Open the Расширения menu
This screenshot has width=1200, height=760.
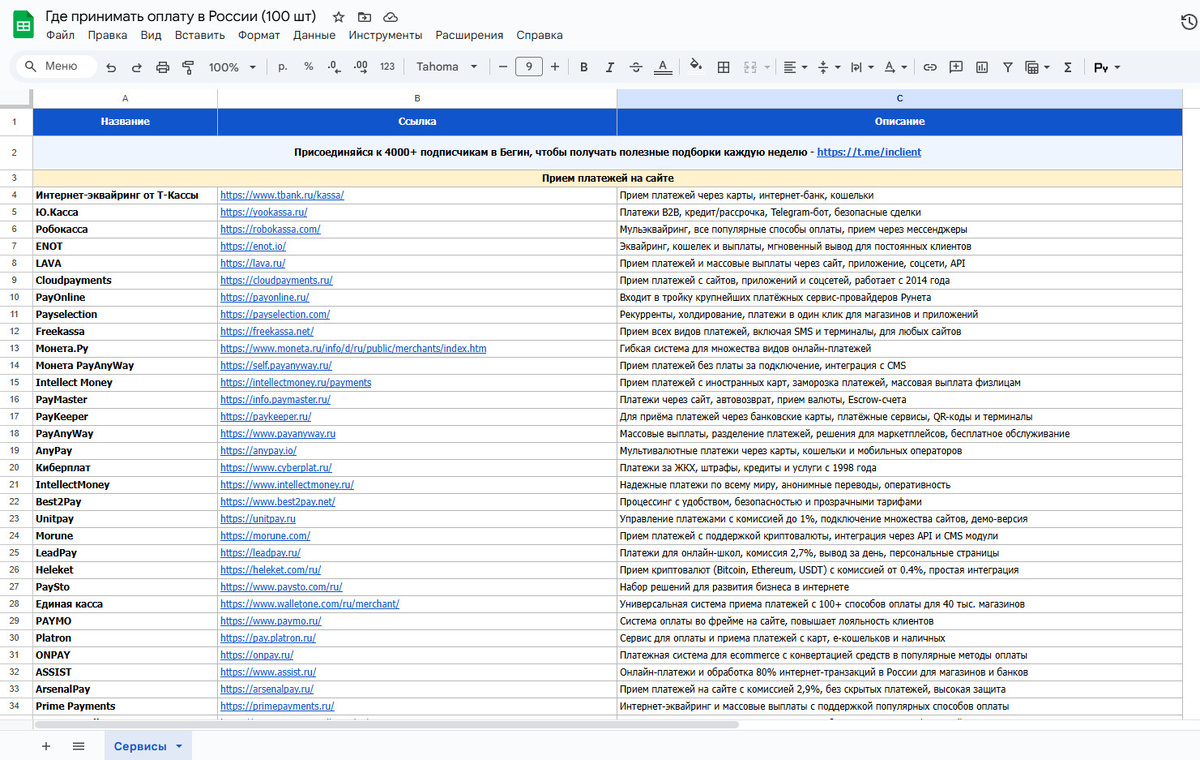tap(469, 35)
